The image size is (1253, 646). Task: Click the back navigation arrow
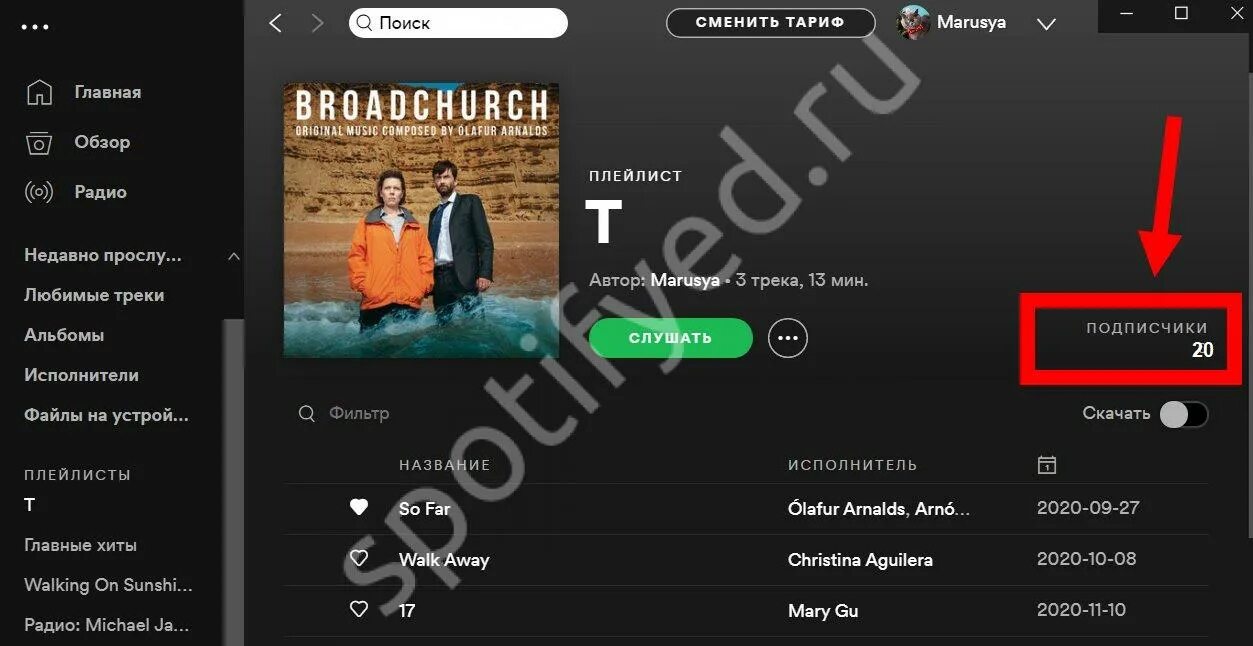tap(276, 23)
